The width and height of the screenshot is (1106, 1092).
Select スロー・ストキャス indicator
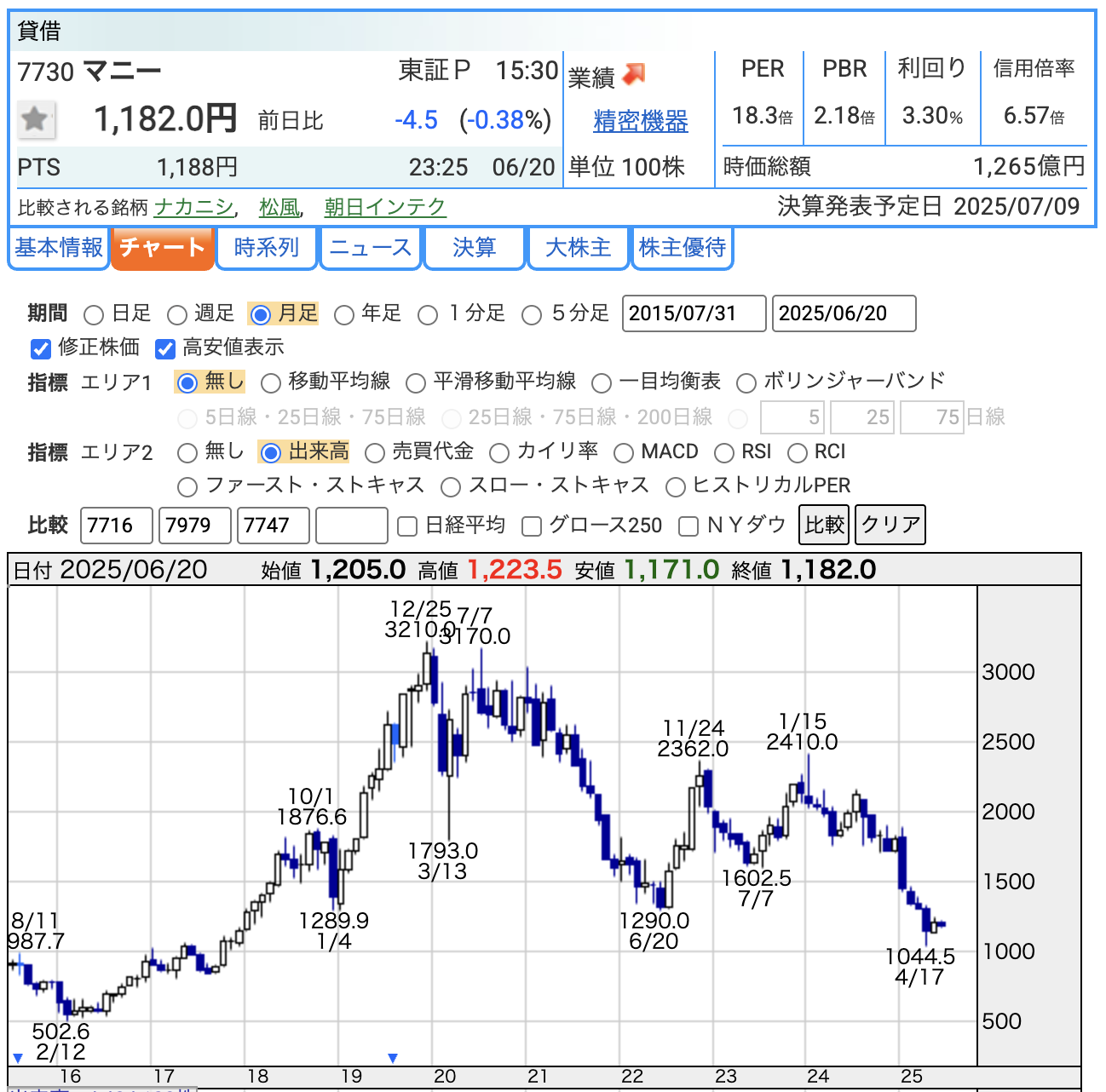[x=450, y=487]
